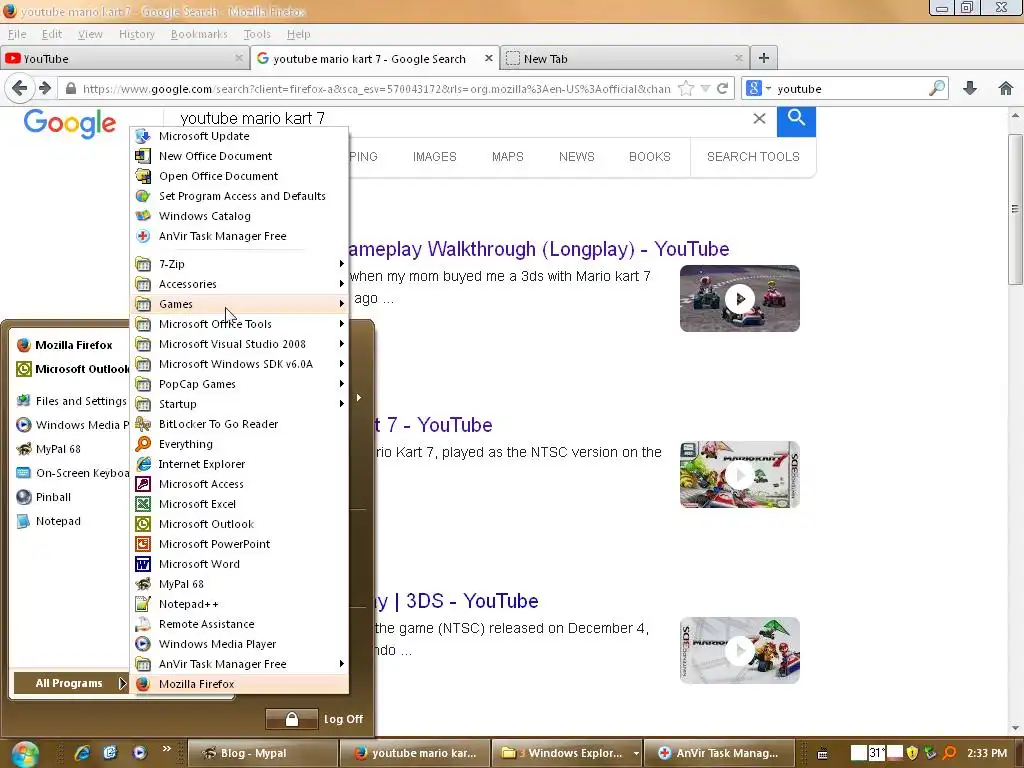Play the first Mario Kart video thumbnail
Viewport: 1024px width, 768px height.
(x=739, y=298)
